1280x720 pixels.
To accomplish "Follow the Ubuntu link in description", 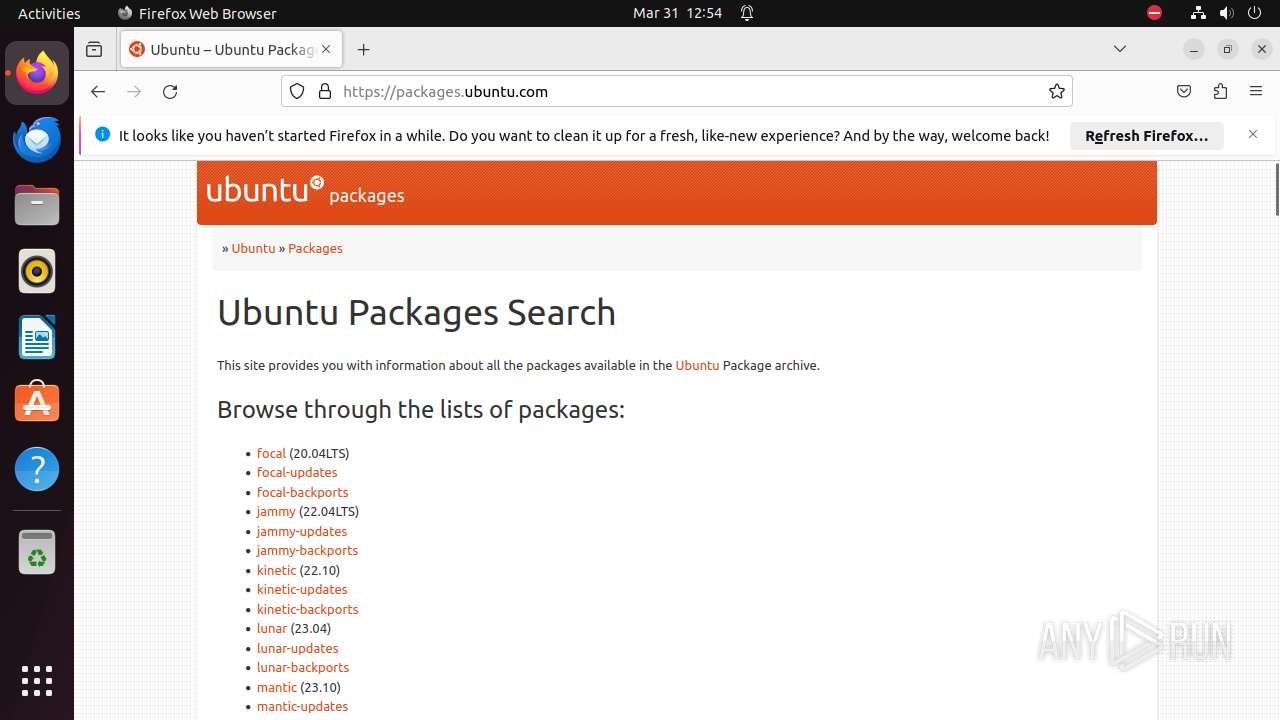I will (697, 365).
